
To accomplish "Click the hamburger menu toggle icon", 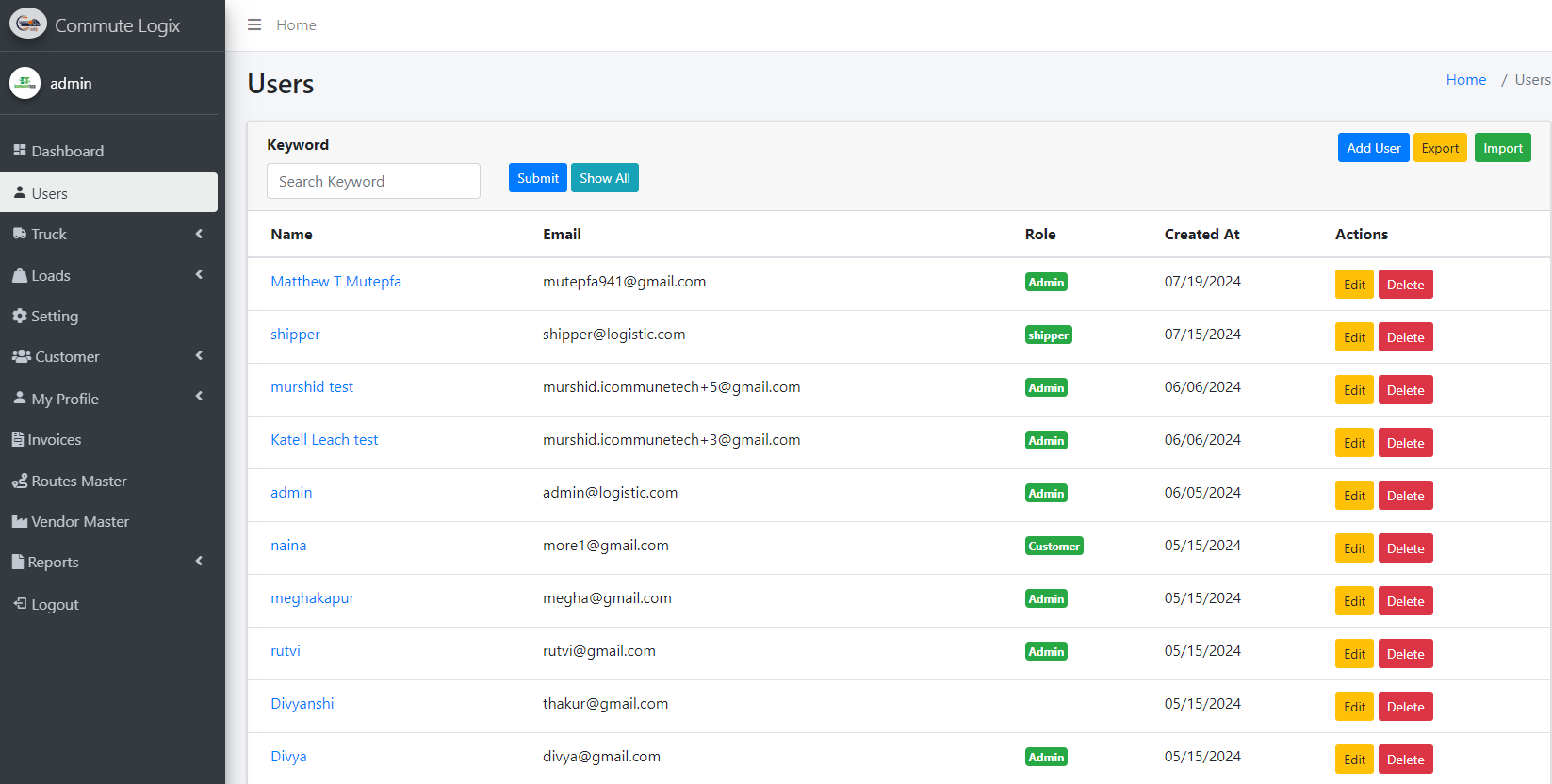I will (254, 24).
